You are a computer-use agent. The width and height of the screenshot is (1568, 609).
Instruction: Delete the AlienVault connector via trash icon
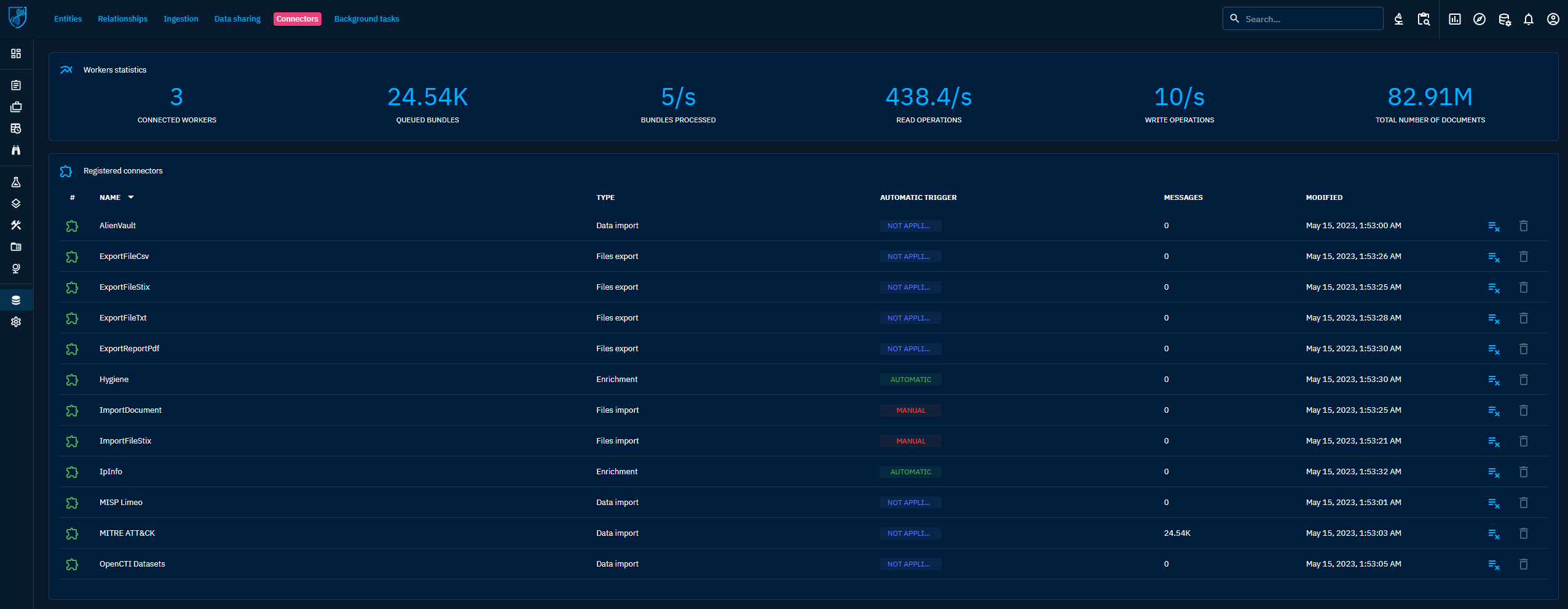pos(1523,226)
